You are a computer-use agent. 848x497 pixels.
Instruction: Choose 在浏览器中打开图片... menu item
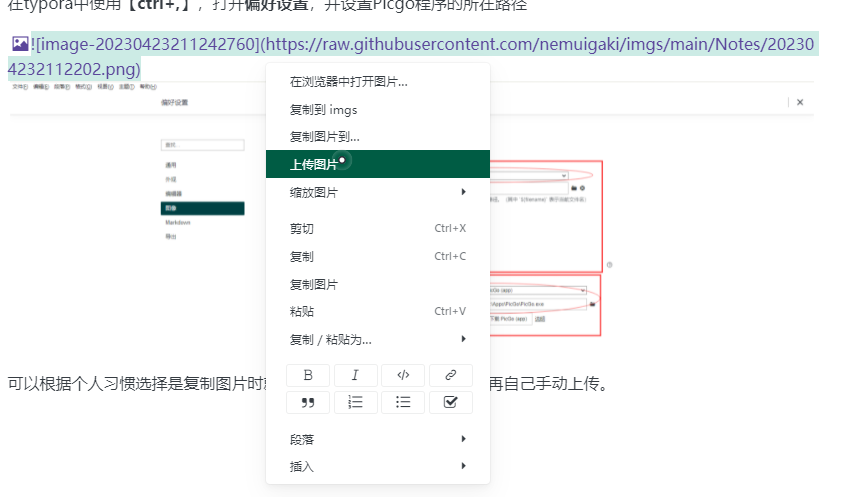click(x=348, y=82)
